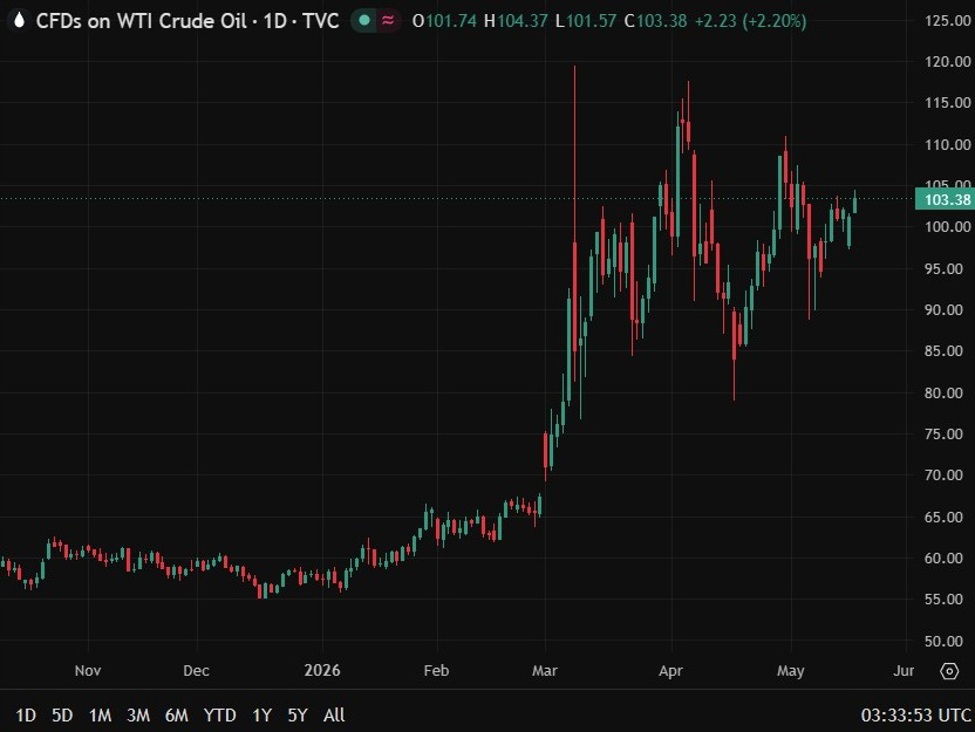Click the 1D interval label in header
Image resolution: width=975 pixels, height=732 pixels.
tap(275, 21)
